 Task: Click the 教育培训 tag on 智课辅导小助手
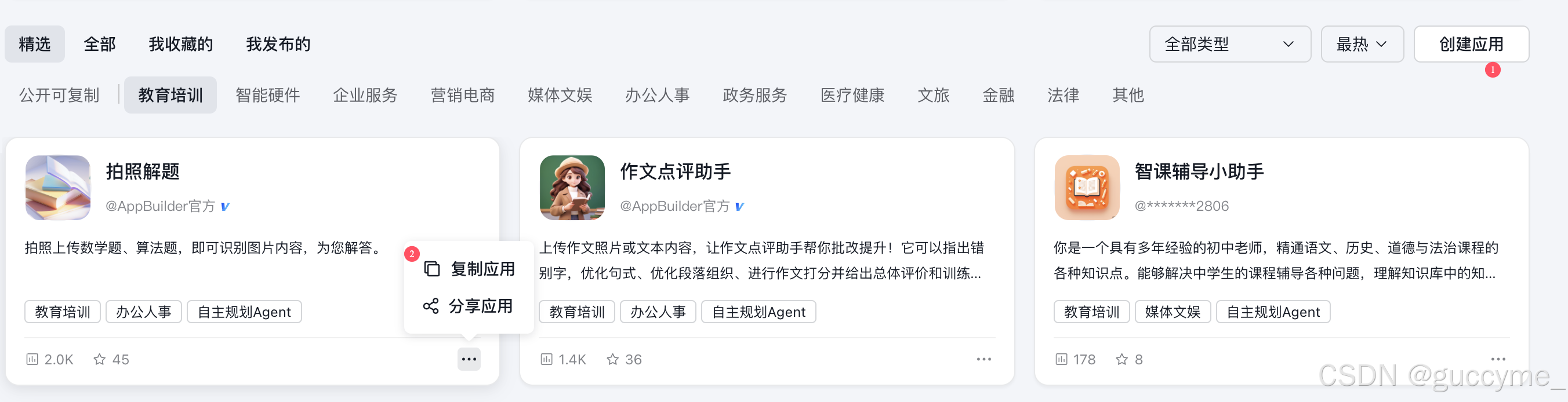click(x=1091, y=312)
